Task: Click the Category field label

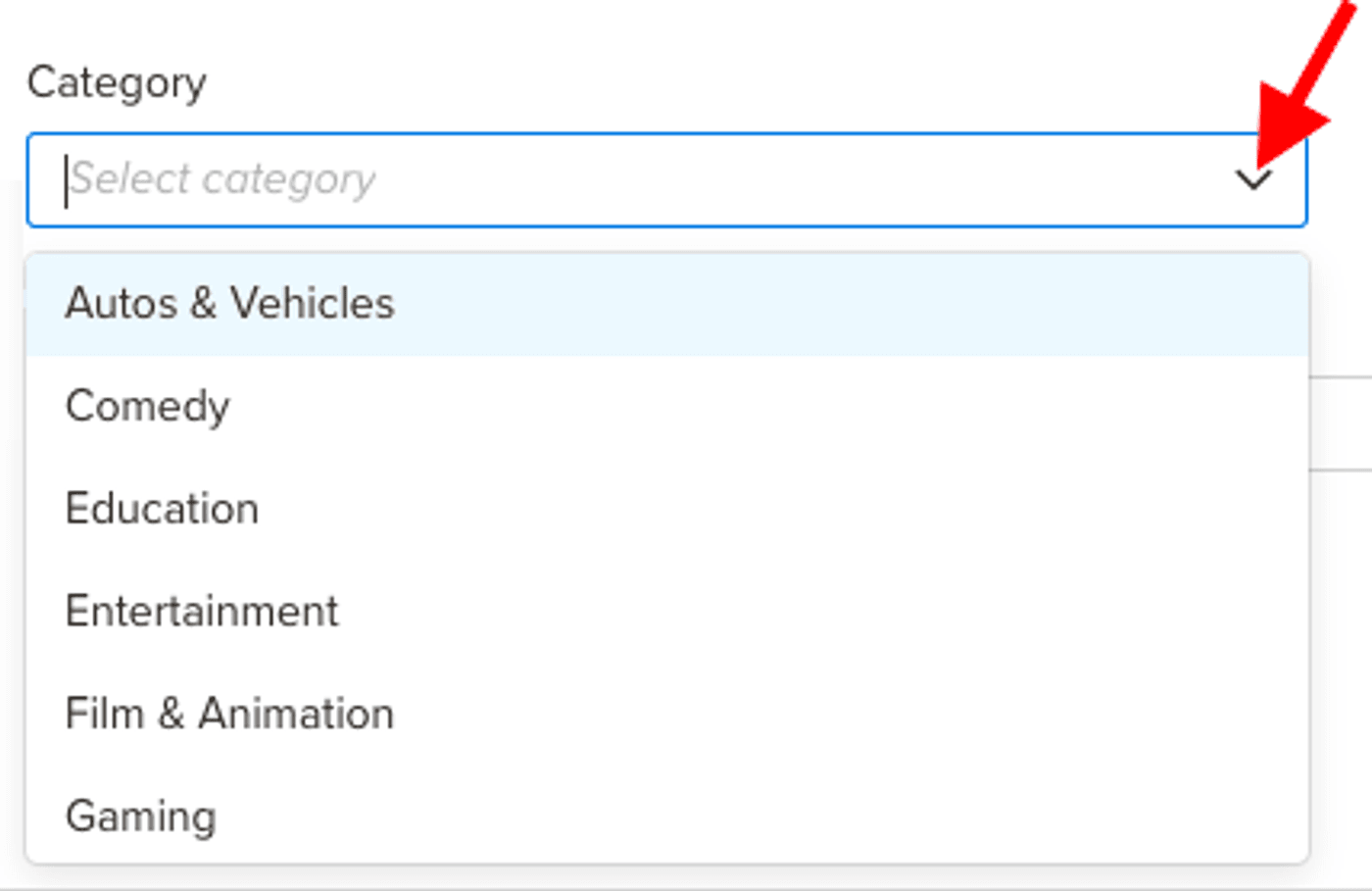Action: click(x=118, y=82)
